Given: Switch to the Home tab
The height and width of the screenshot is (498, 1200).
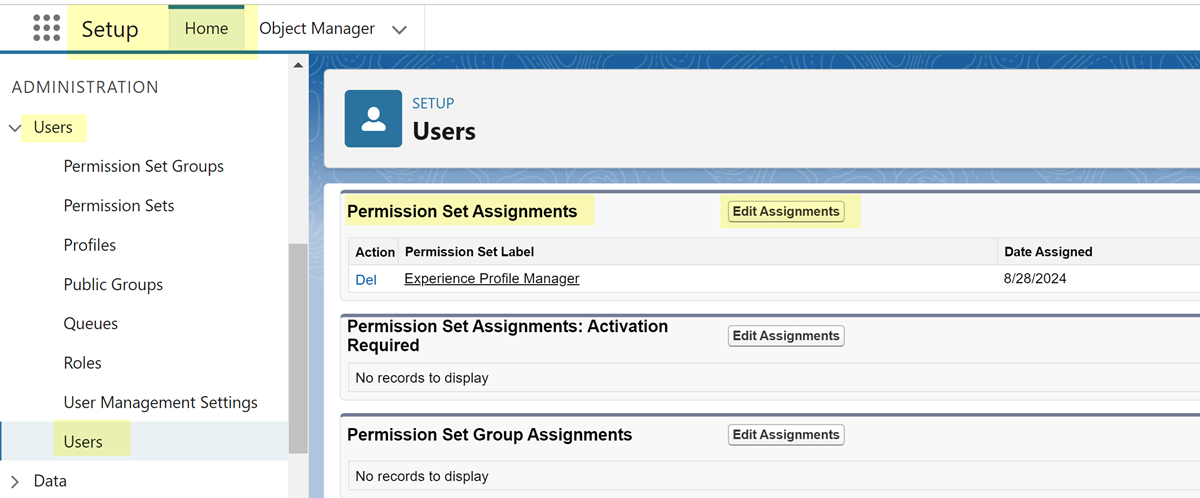Looking at the screenshot, I should [206, 28].
